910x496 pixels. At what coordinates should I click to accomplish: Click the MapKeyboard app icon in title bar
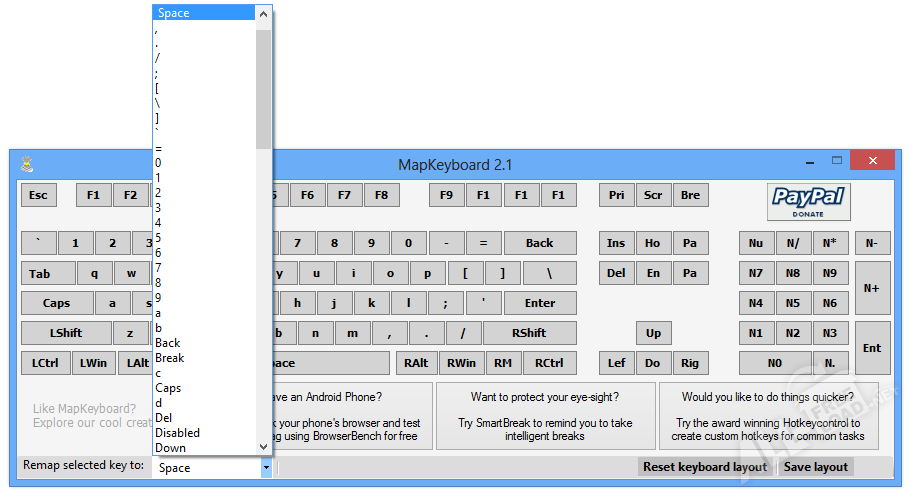pos(27,165)
